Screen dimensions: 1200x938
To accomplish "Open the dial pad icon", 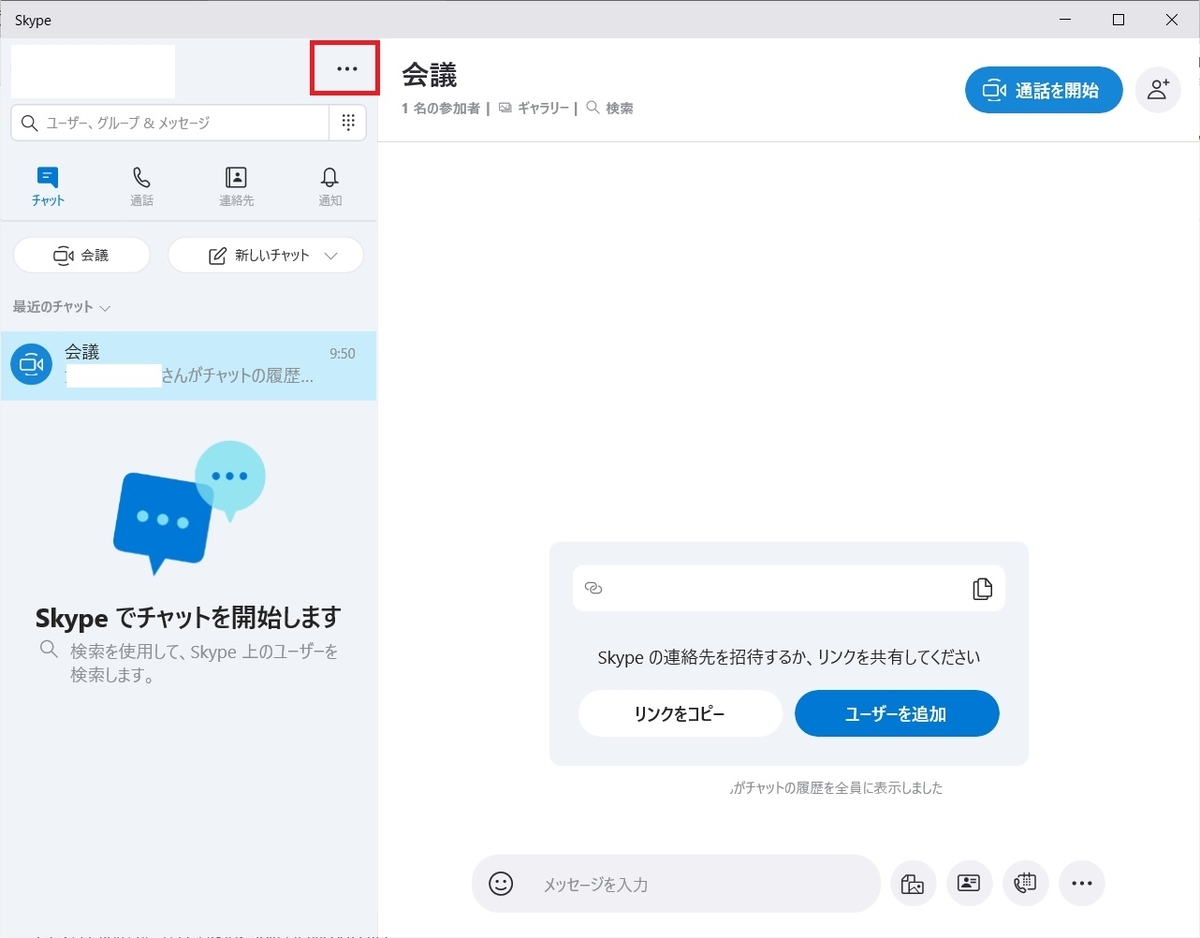I will [x=348, y=122].
